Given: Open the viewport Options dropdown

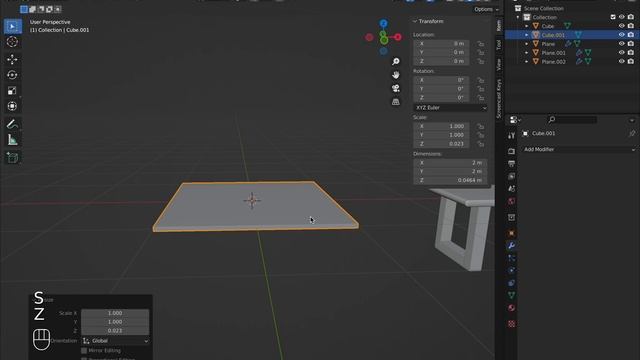Looking at the screenshot, I should pos(486,9).
